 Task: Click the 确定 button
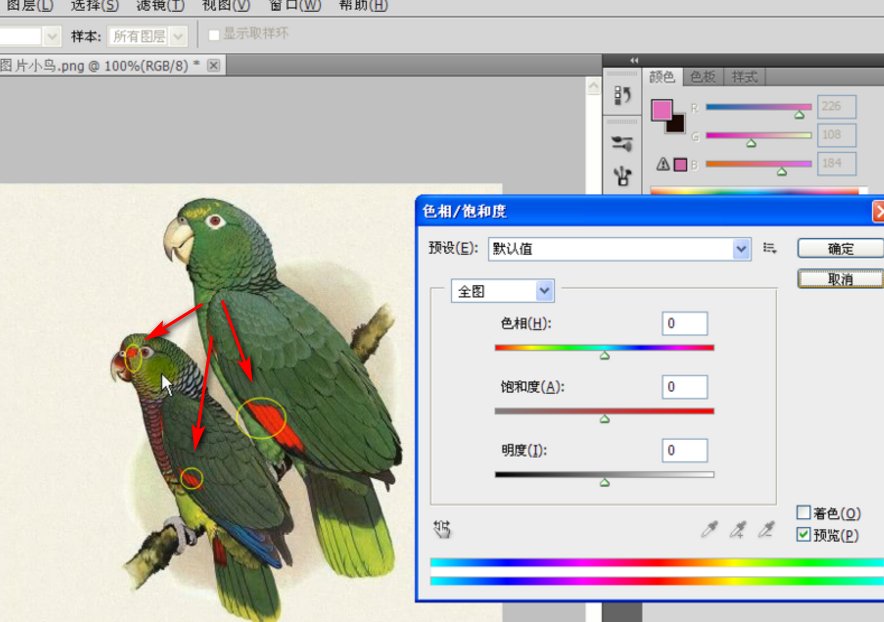pyautogui.click(x=840, y=249)
